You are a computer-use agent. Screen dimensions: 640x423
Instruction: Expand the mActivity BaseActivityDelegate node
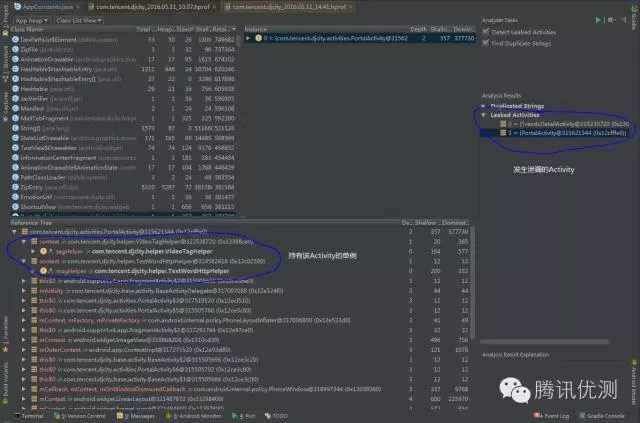(x=24, y=291)
